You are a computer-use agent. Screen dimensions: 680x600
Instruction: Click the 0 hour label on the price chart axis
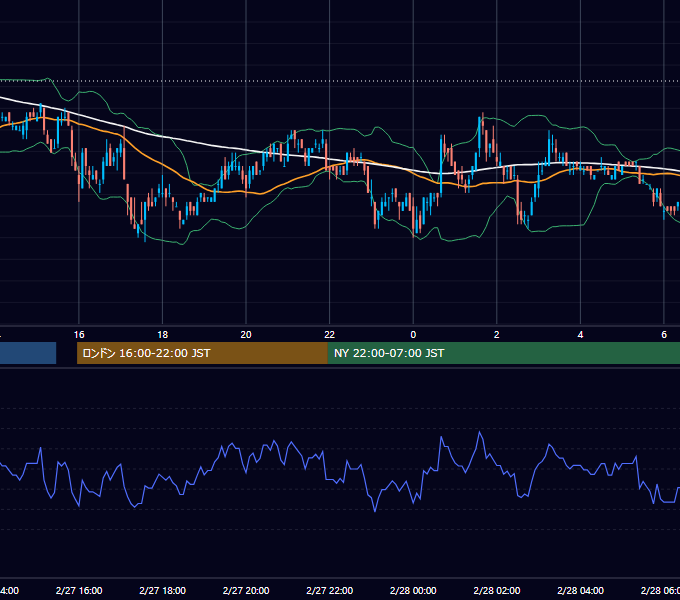click(413, 334)
